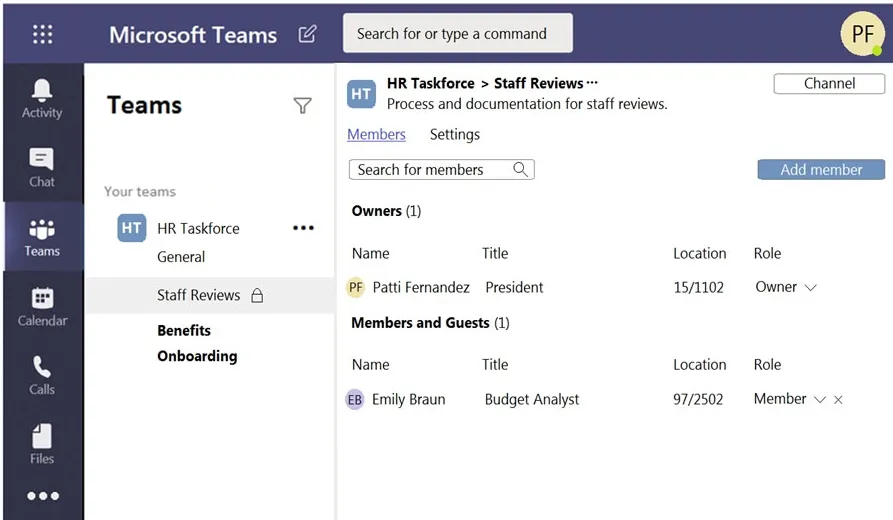893x520 pixels.
Task: Show more apps ellipsis in left rail
Action: [43, 496]
